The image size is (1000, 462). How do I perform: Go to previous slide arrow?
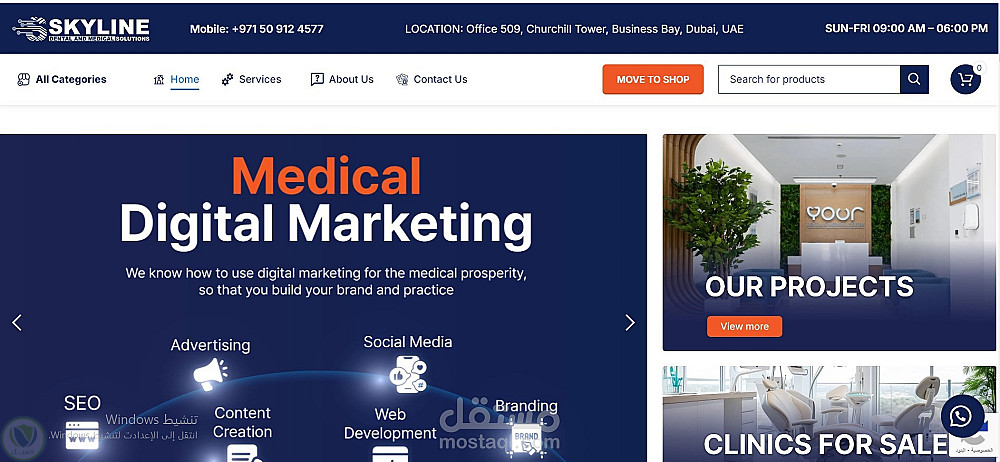17,323
